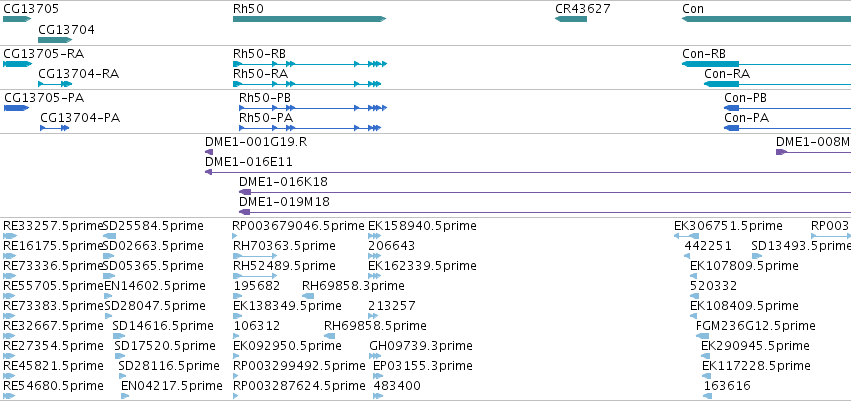Select the CG13705 gene glyph

click(x=17, y=19)
